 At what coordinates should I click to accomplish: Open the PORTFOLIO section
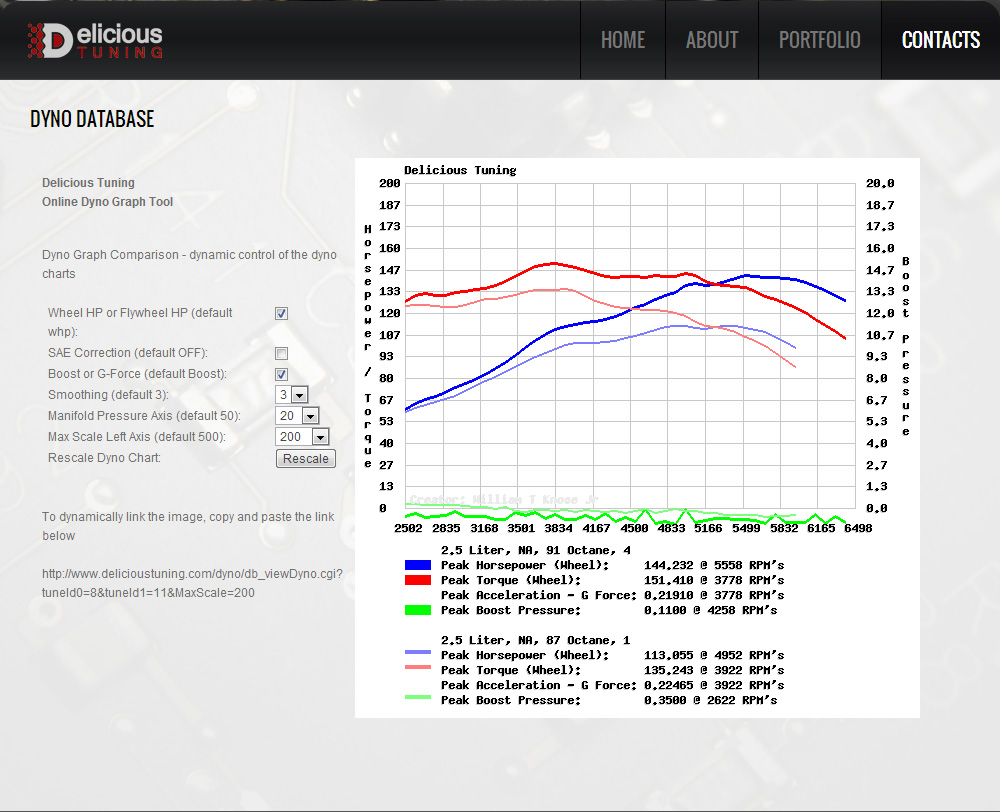[x=820, y=40]
